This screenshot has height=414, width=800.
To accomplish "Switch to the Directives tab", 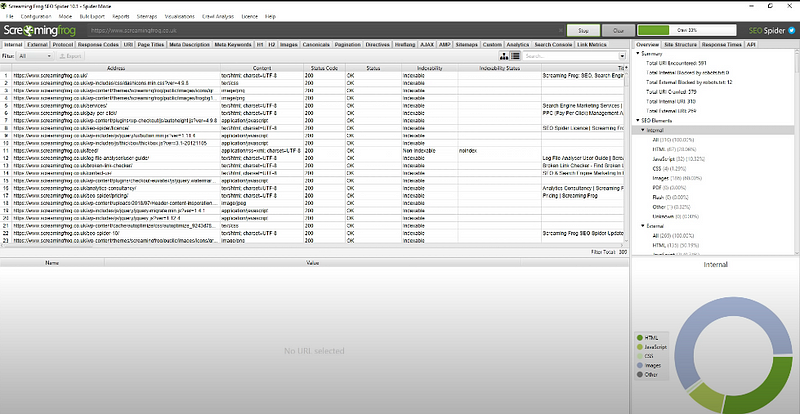I will 378,45.
